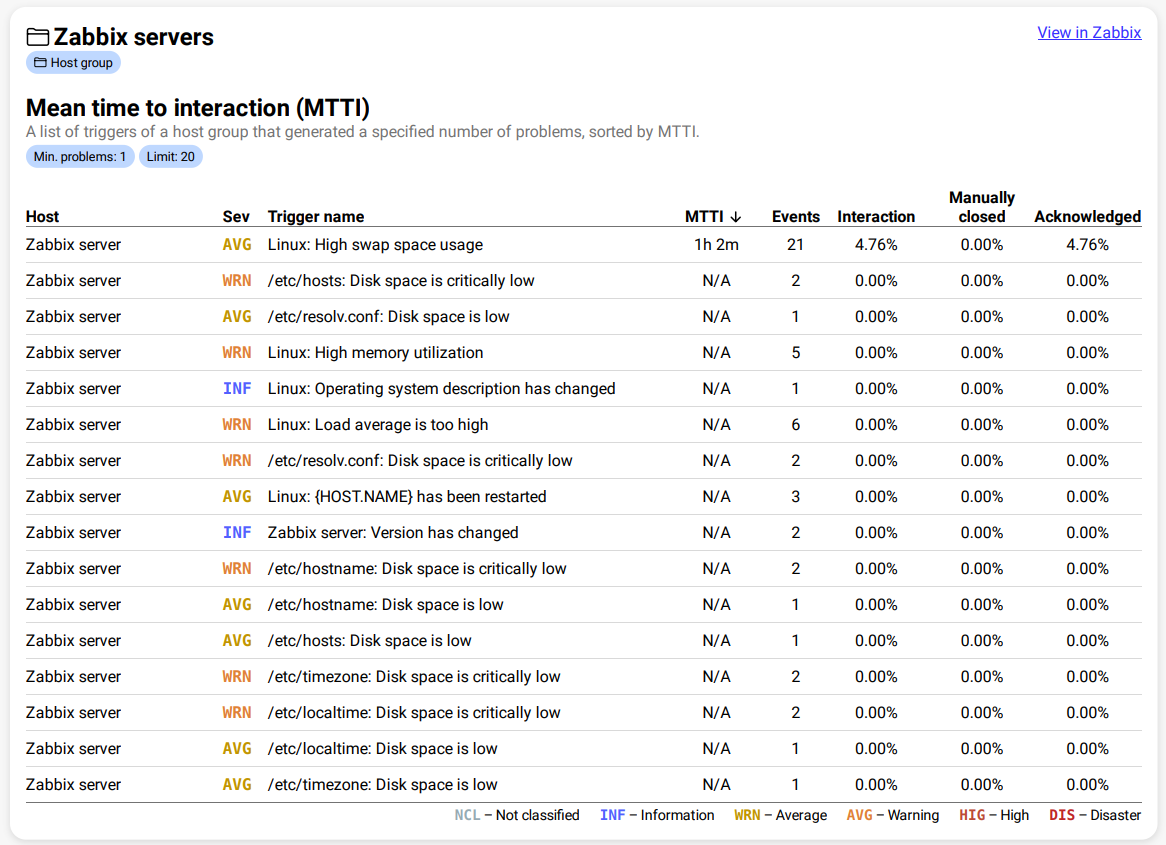Screen dimensions: 1166x845
Task: Open the Min. problems filter chip
Action: click(x=80, y=156)
